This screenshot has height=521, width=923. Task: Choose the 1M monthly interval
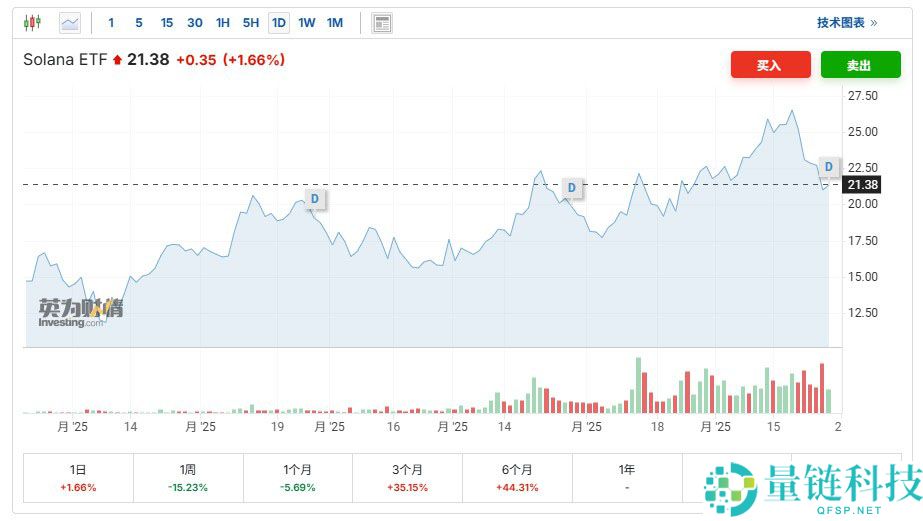click(335, 22)
